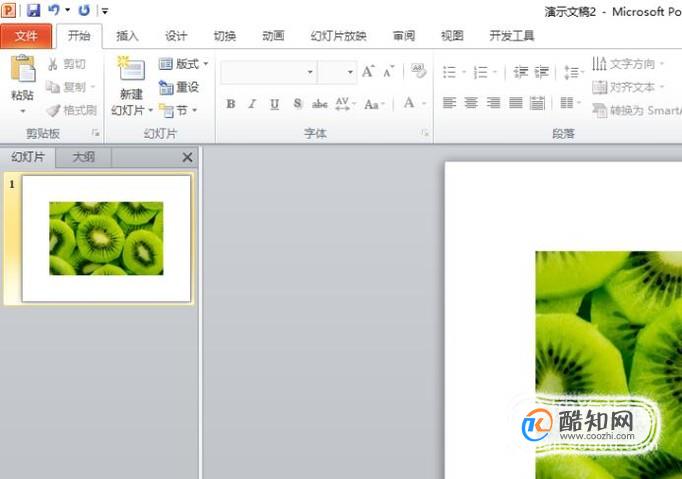The width and height of the screenshot is (682, 479).
Task: Open the 字体 dialog launcher
Action: point(425,133)
